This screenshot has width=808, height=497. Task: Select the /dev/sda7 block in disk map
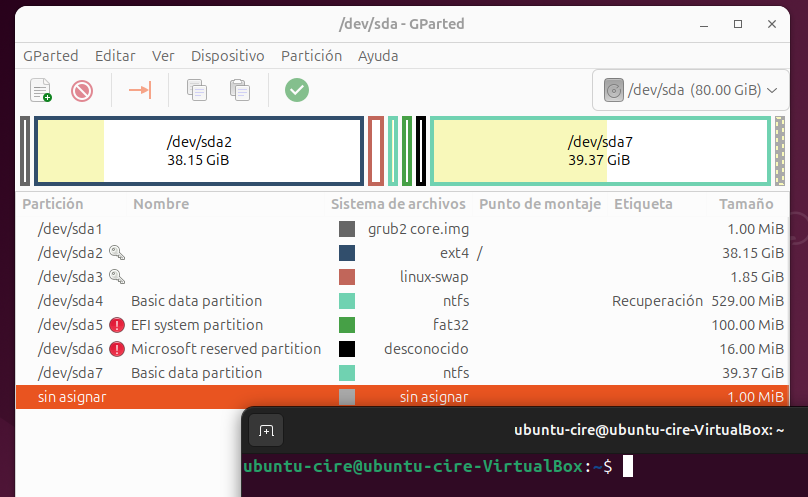coord(600,151)
